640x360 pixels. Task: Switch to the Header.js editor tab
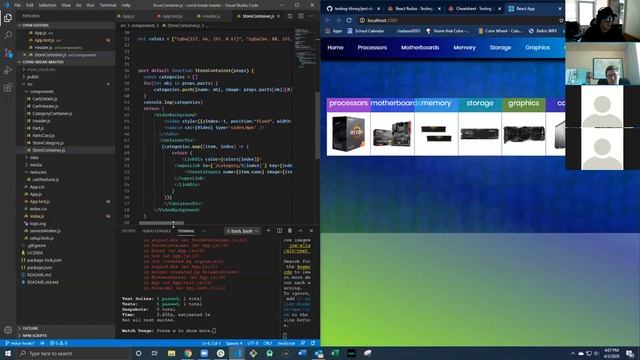[211, 16]
